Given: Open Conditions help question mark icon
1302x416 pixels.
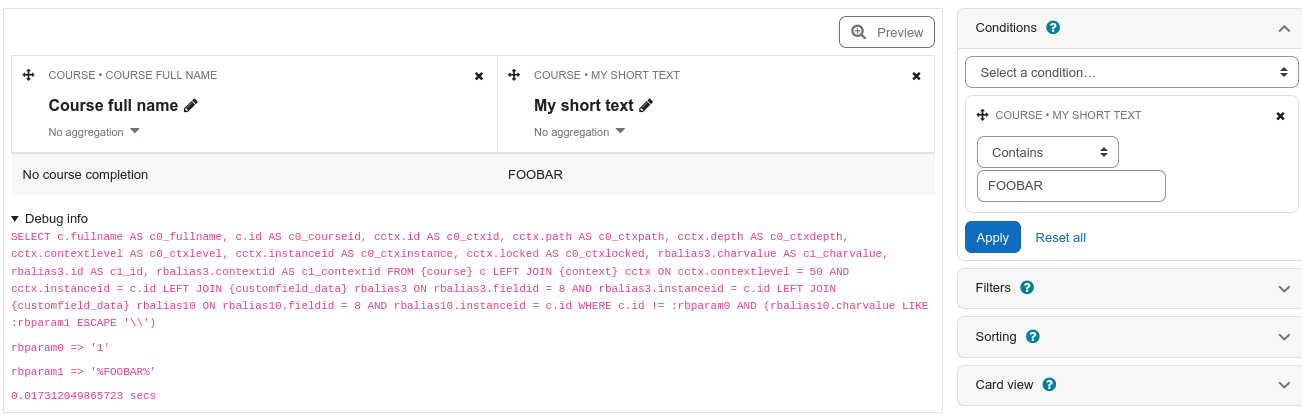Looking at the screenshot, I should tap(1053, 28).
